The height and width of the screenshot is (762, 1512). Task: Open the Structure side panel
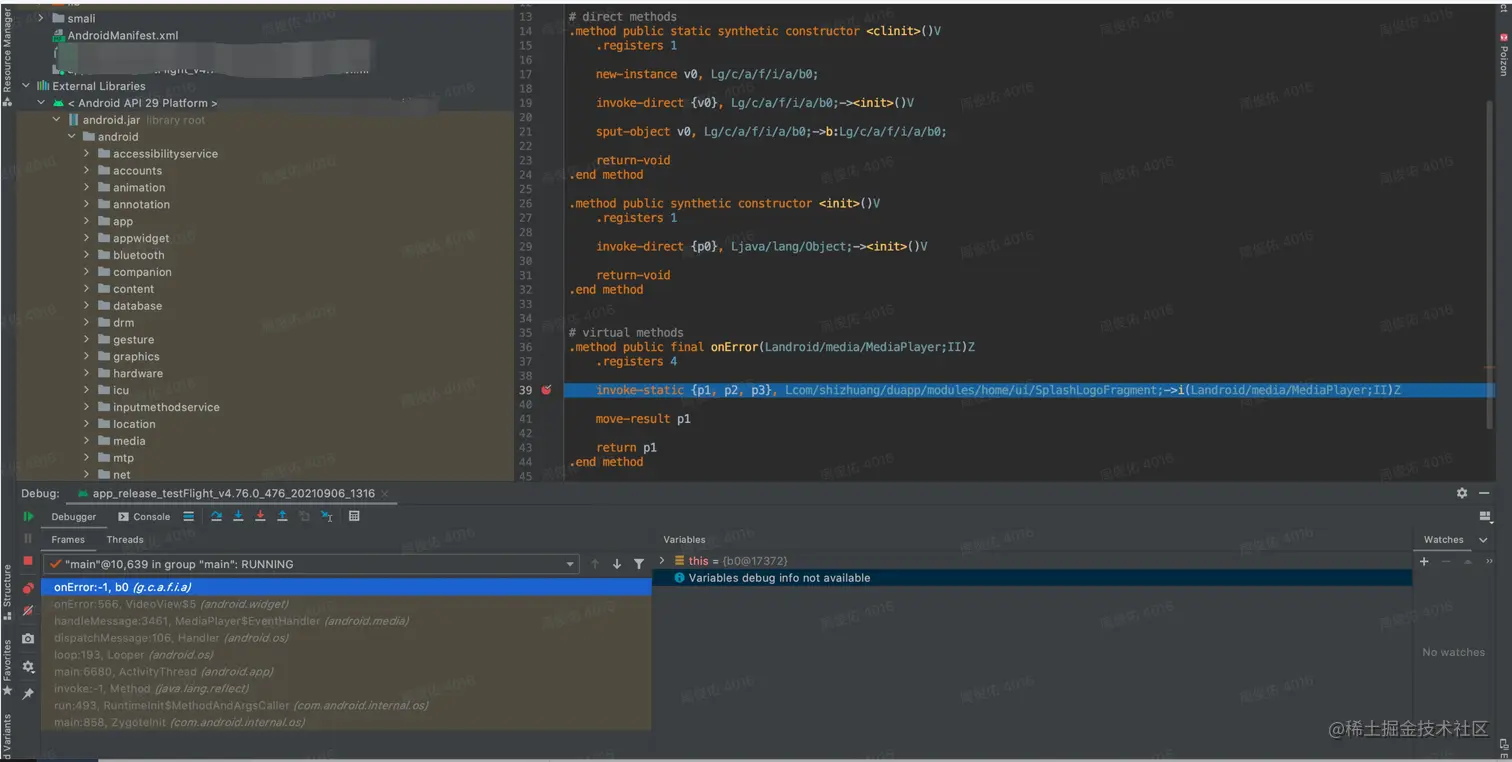coord(7,591)
